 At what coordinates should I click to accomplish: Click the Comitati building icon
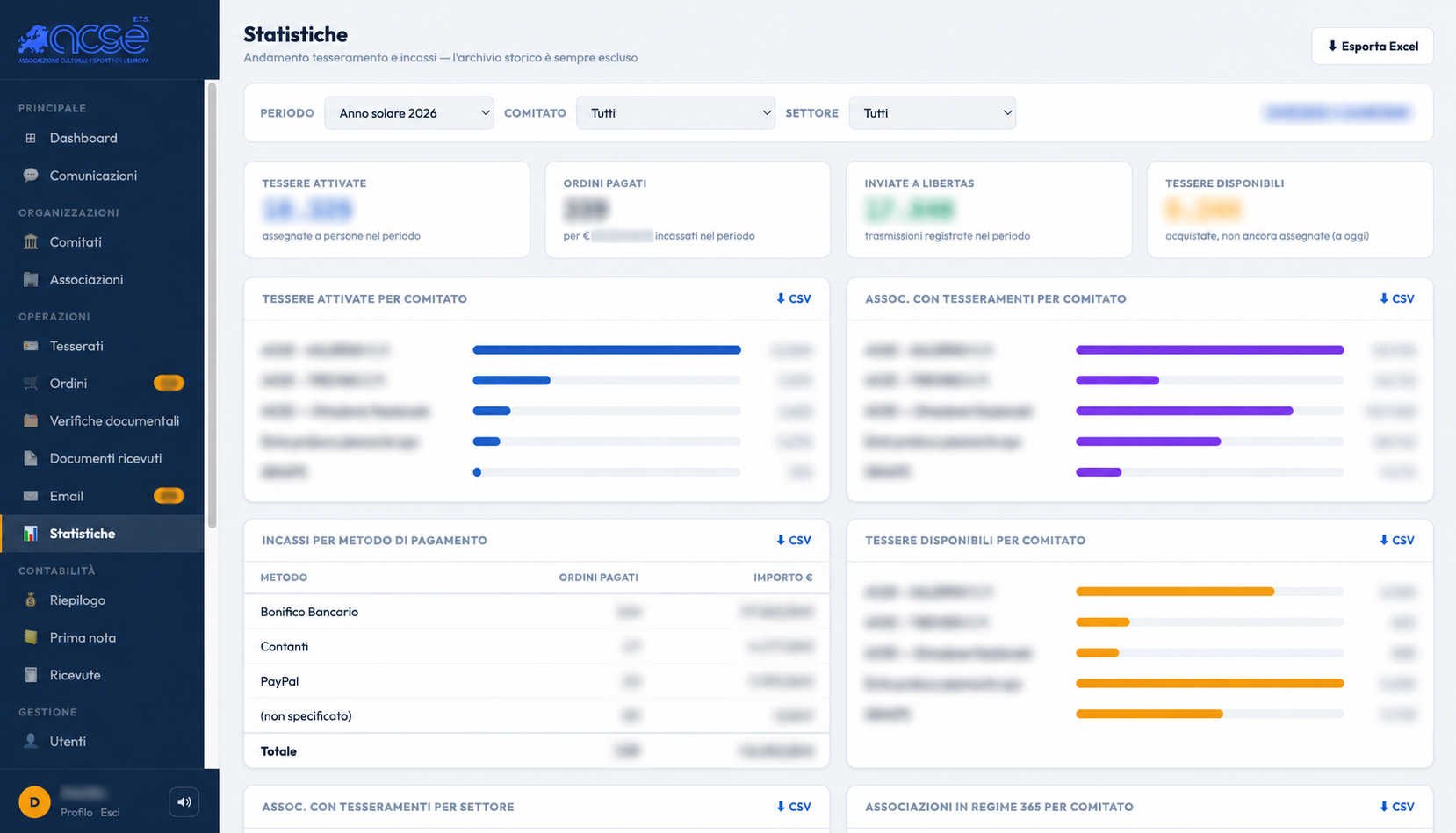[x=31, y=242]
